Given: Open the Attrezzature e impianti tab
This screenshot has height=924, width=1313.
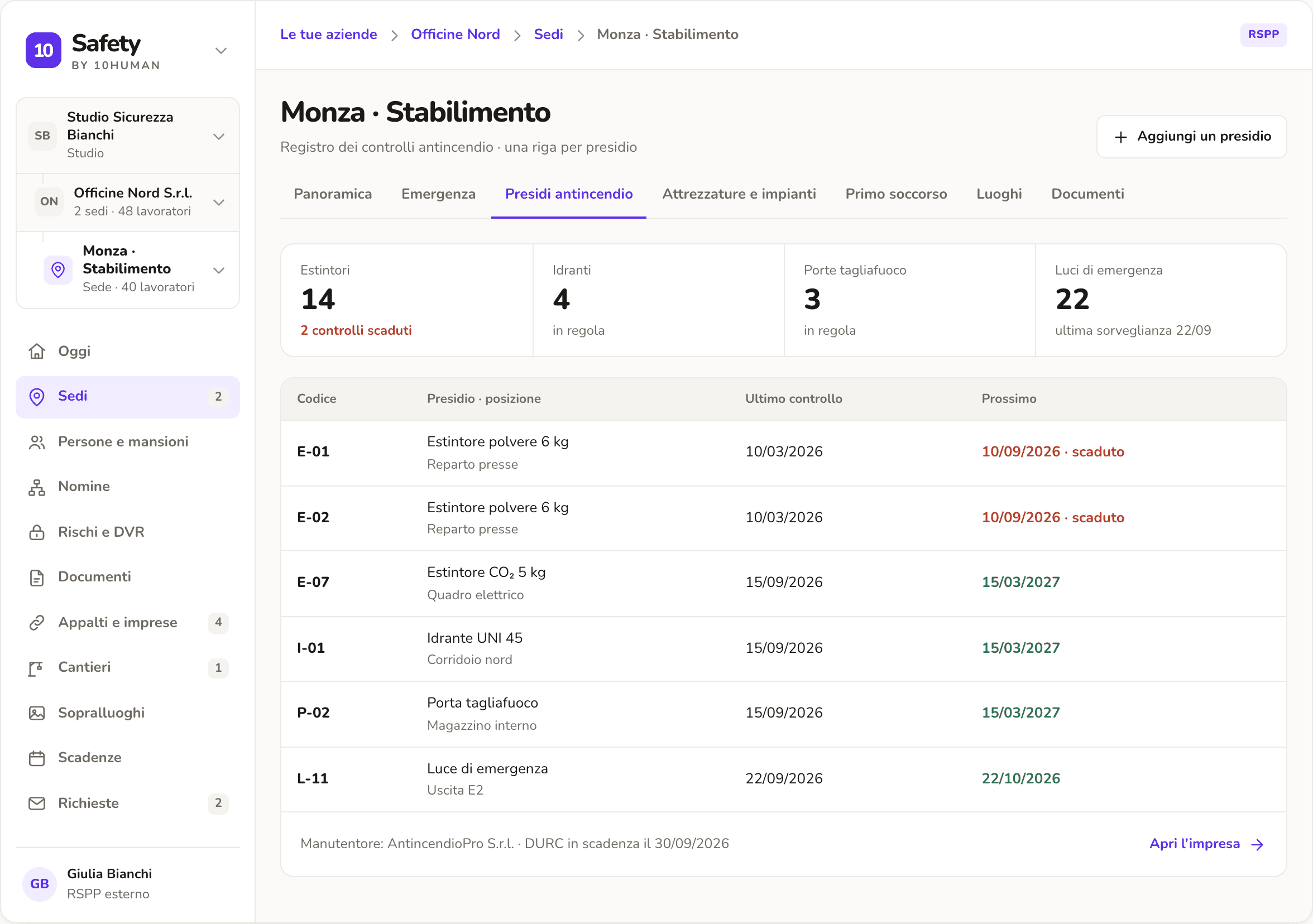Looking at the screenshot, I should click(739, 194).
